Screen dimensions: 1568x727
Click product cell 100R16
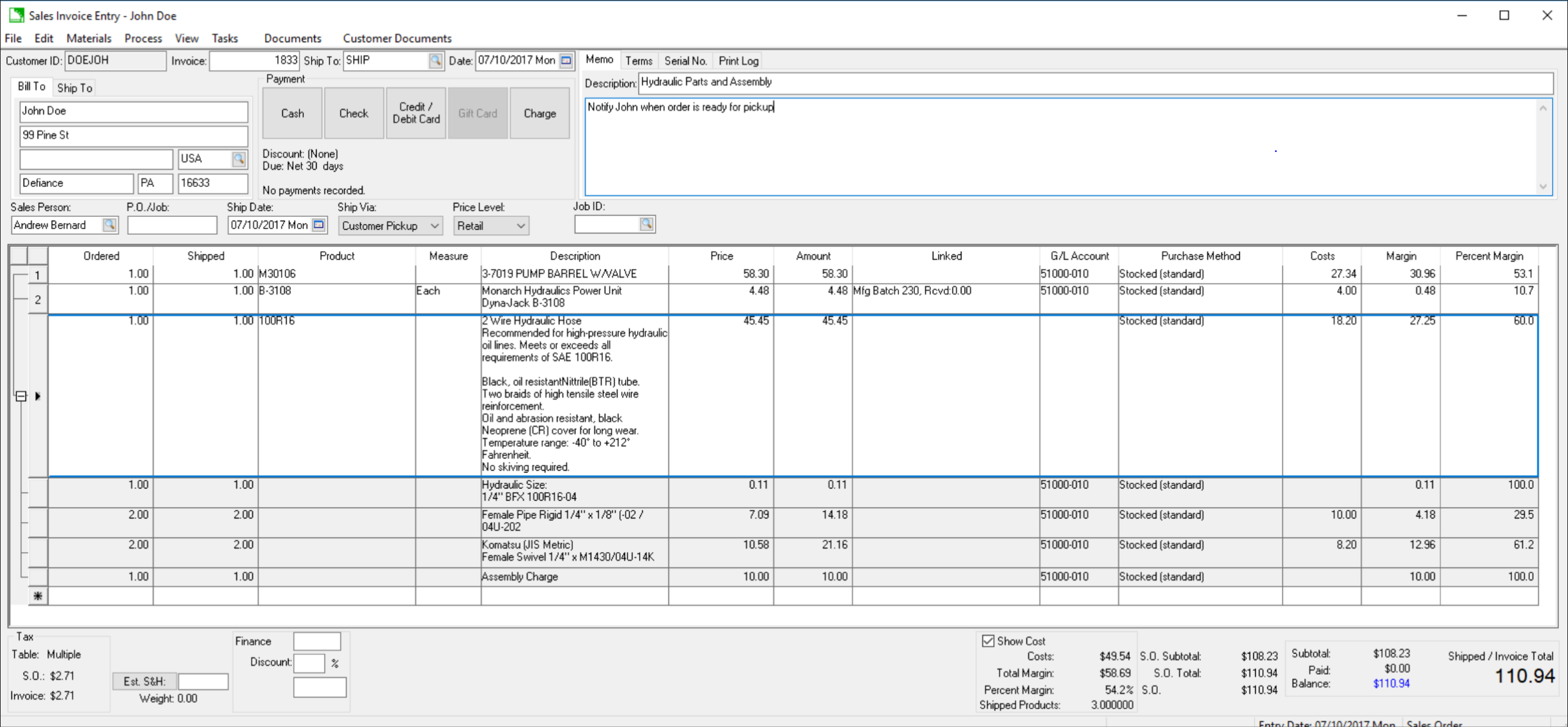337,396
